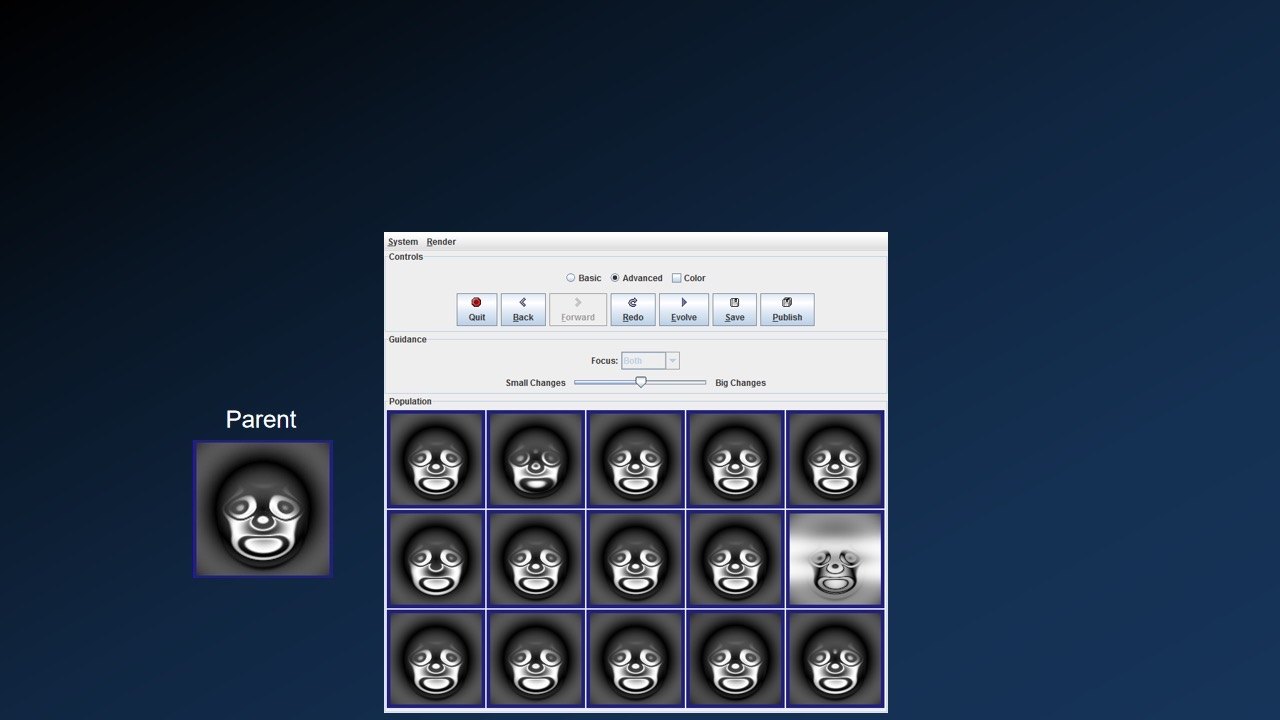Publish the selected image
The height and width of the screenshot is (720, 1280).
[787, 309]
